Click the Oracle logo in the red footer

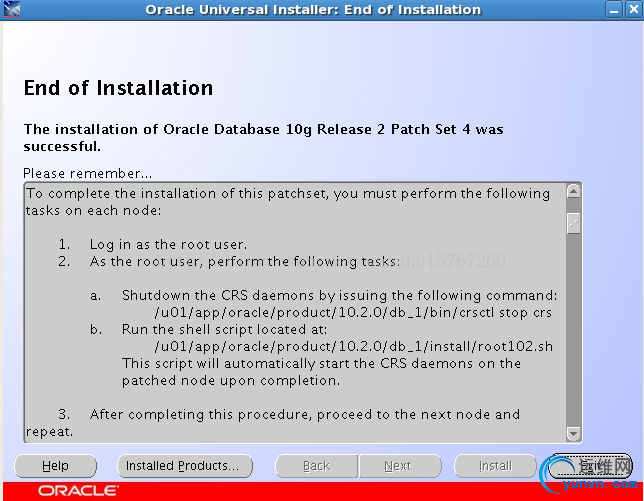78,491
